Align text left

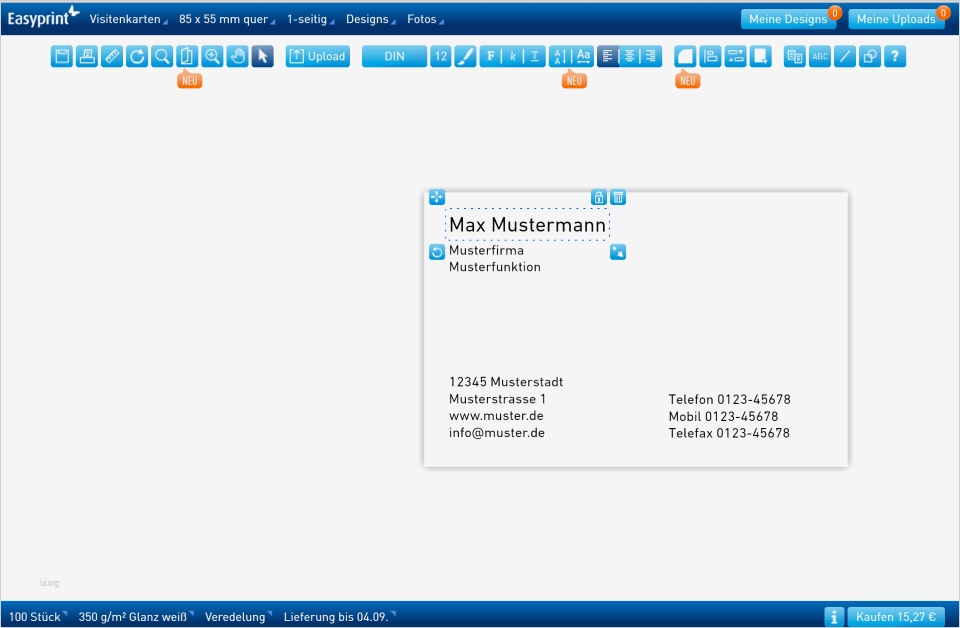point(607,56)
